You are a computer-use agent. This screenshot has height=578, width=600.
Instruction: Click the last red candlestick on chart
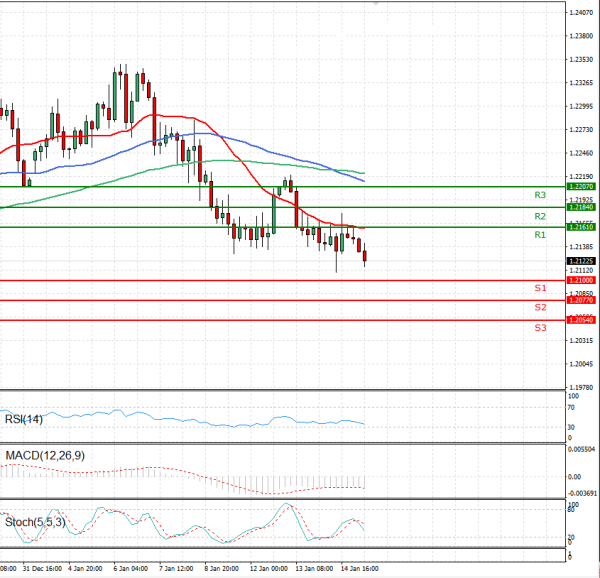click(x=365, y=256)
